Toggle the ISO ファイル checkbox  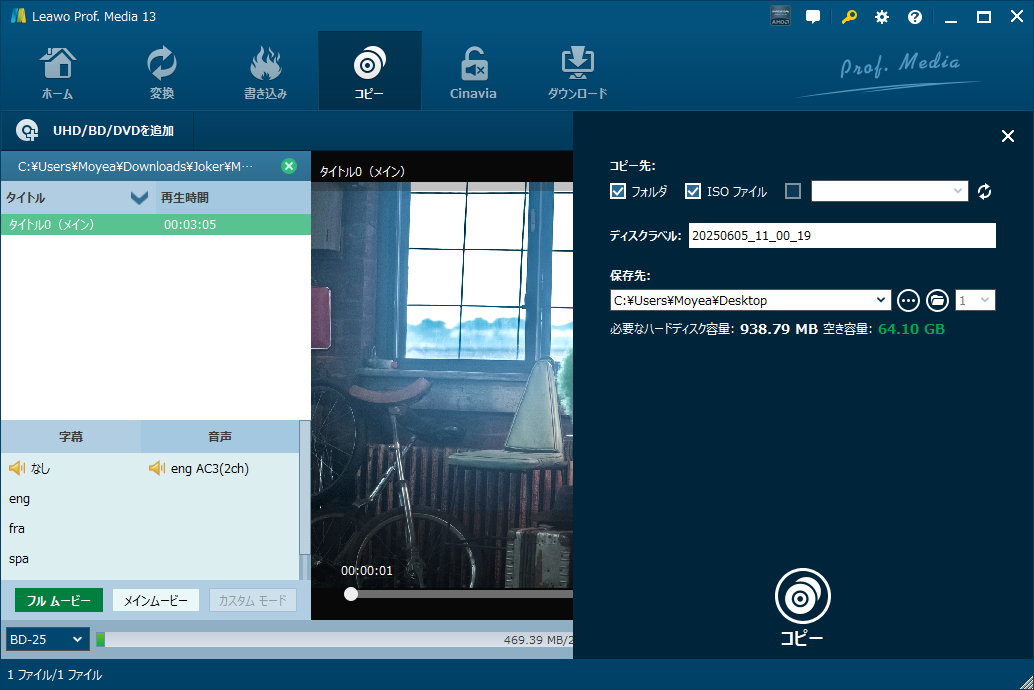click(x=692, y=191)
